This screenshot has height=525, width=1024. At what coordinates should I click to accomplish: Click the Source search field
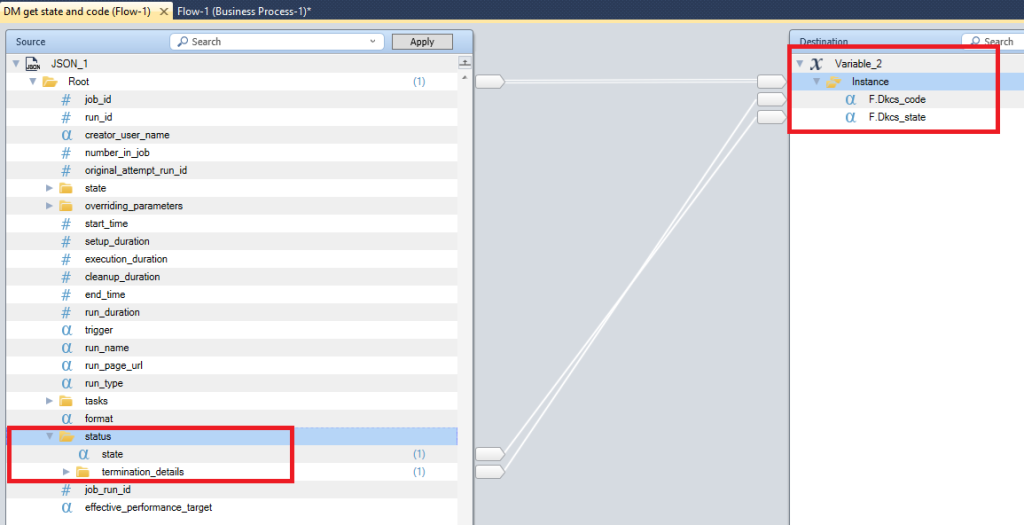(x=275, y=42)
